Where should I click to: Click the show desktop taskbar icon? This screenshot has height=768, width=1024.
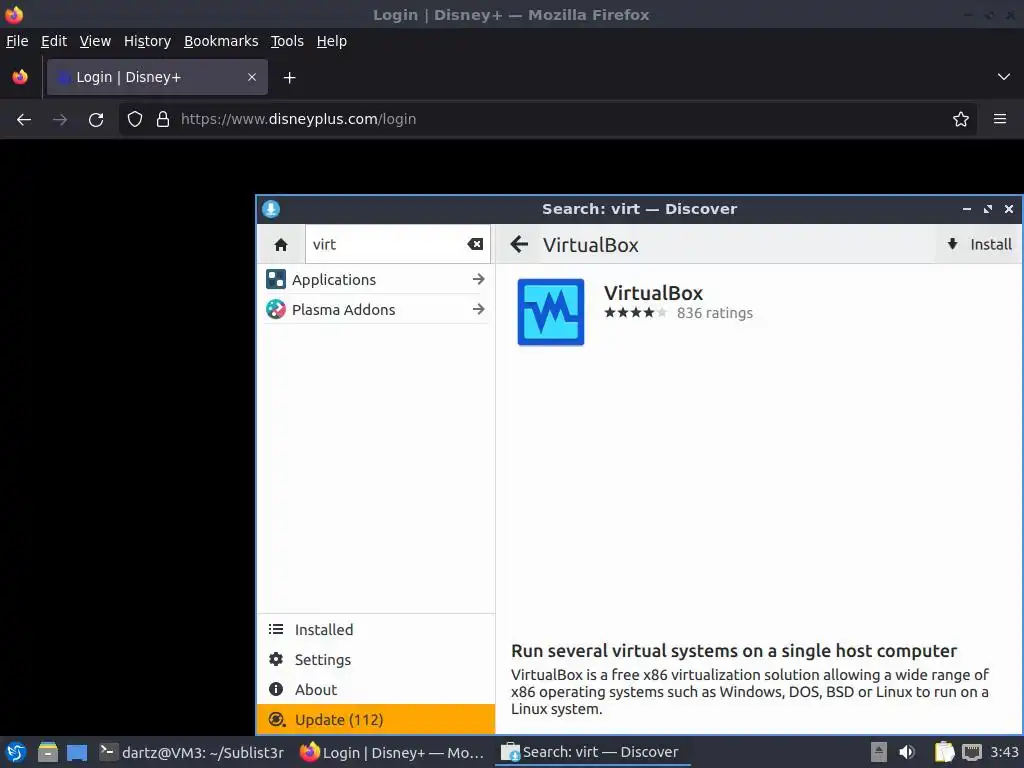pyautogui.click(x=77, y=753)
